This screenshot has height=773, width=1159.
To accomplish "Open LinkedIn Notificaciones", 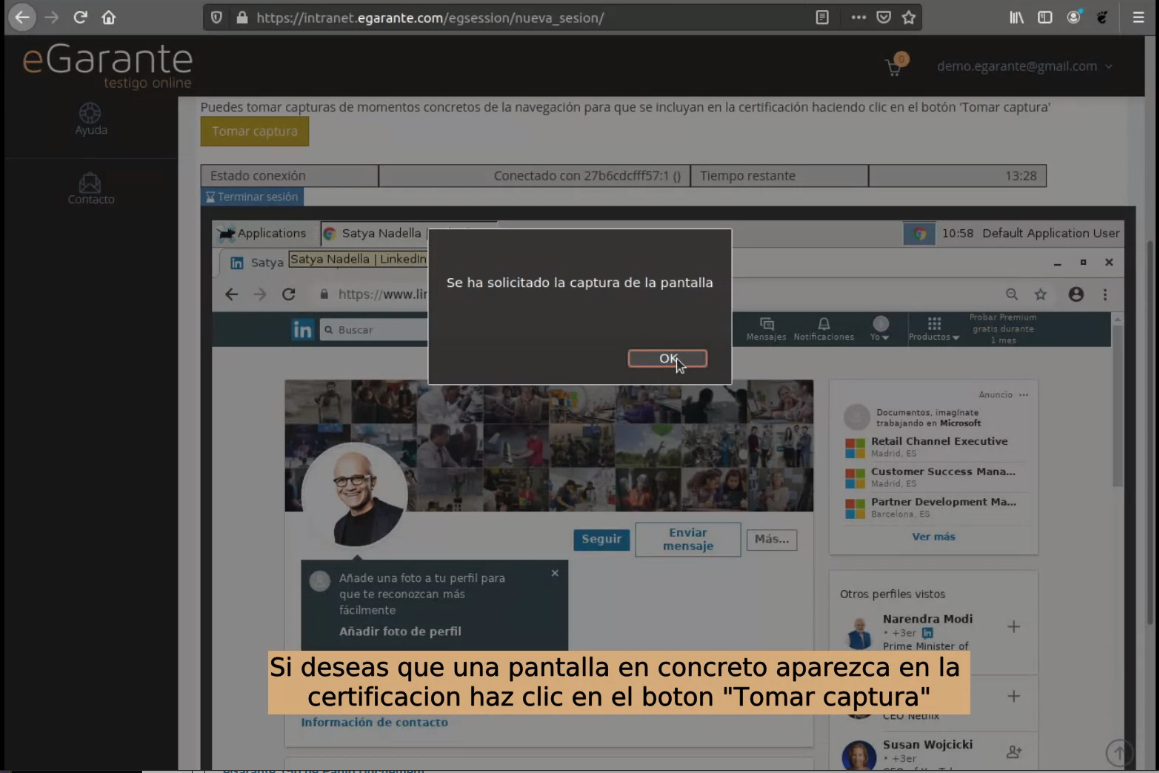I will [x=823, y=329].
